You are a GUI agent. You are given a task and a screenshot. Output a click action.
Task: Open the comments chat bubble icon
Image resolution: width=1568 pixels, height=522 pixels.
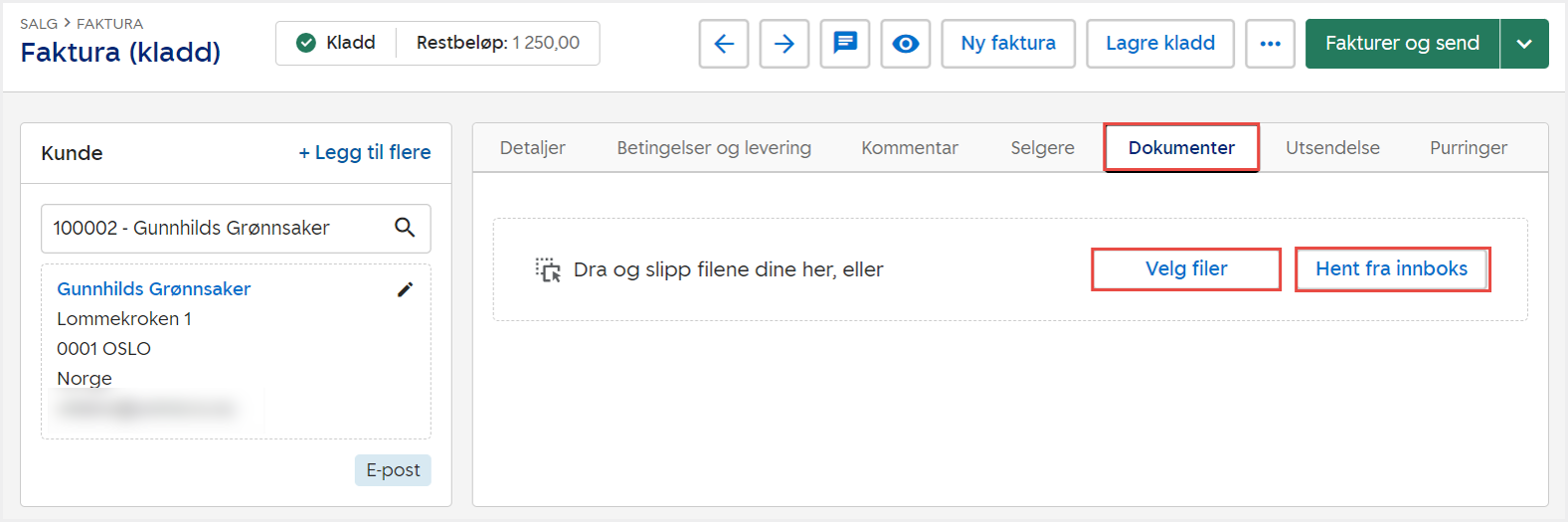click(844, 44)
